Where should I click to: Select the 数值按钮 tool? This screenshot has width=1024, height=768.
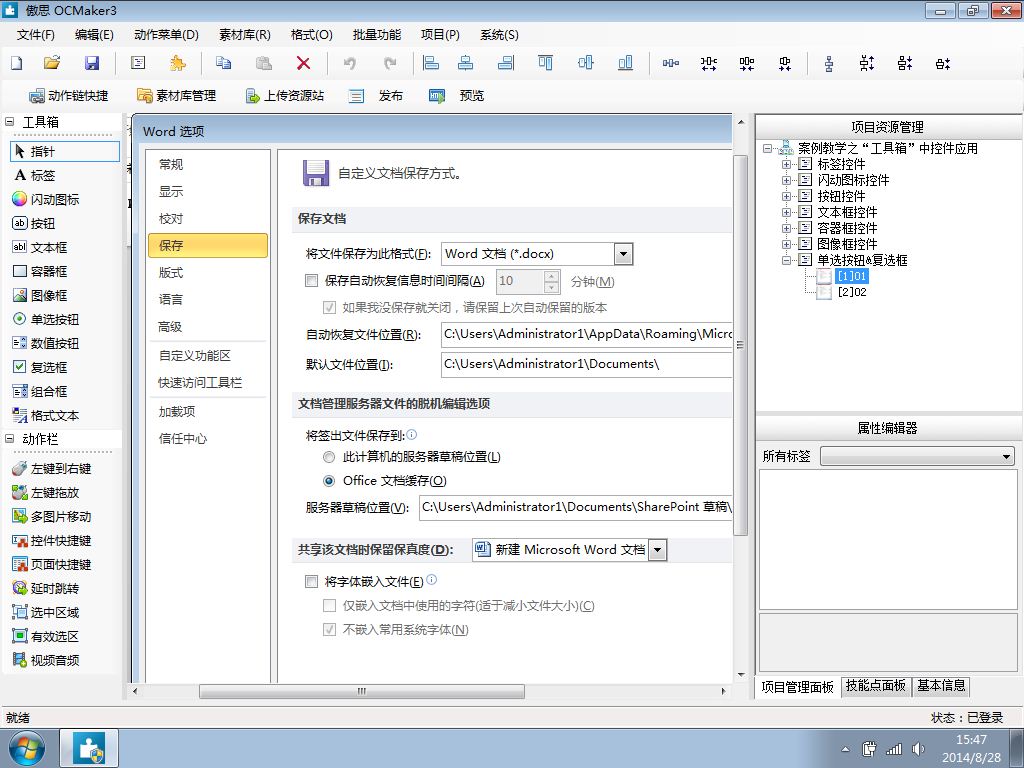(x=46, y=344)
